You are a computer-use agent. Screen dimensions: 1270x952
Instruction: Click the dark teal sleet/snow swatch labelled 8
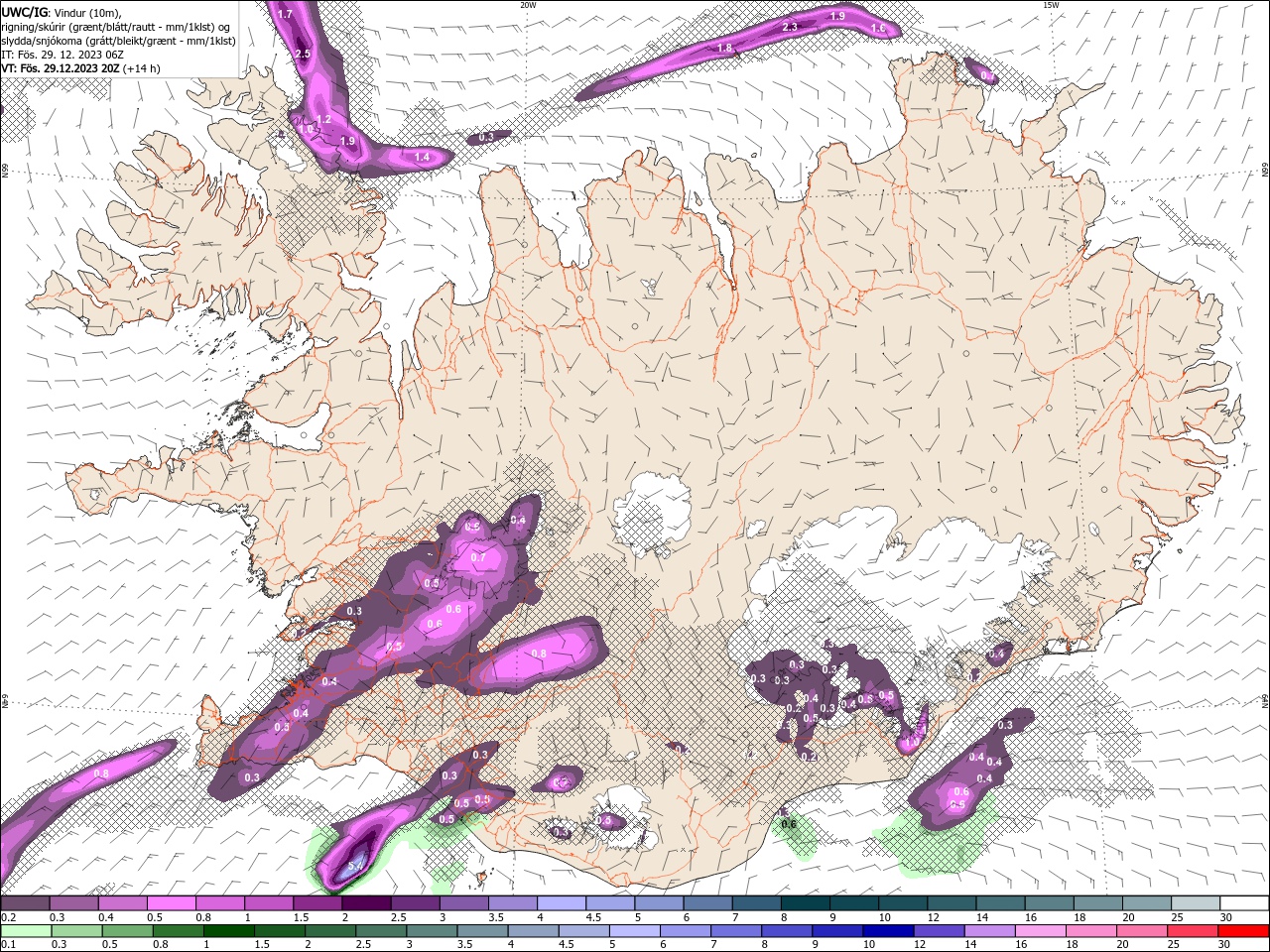pos(806,902)
